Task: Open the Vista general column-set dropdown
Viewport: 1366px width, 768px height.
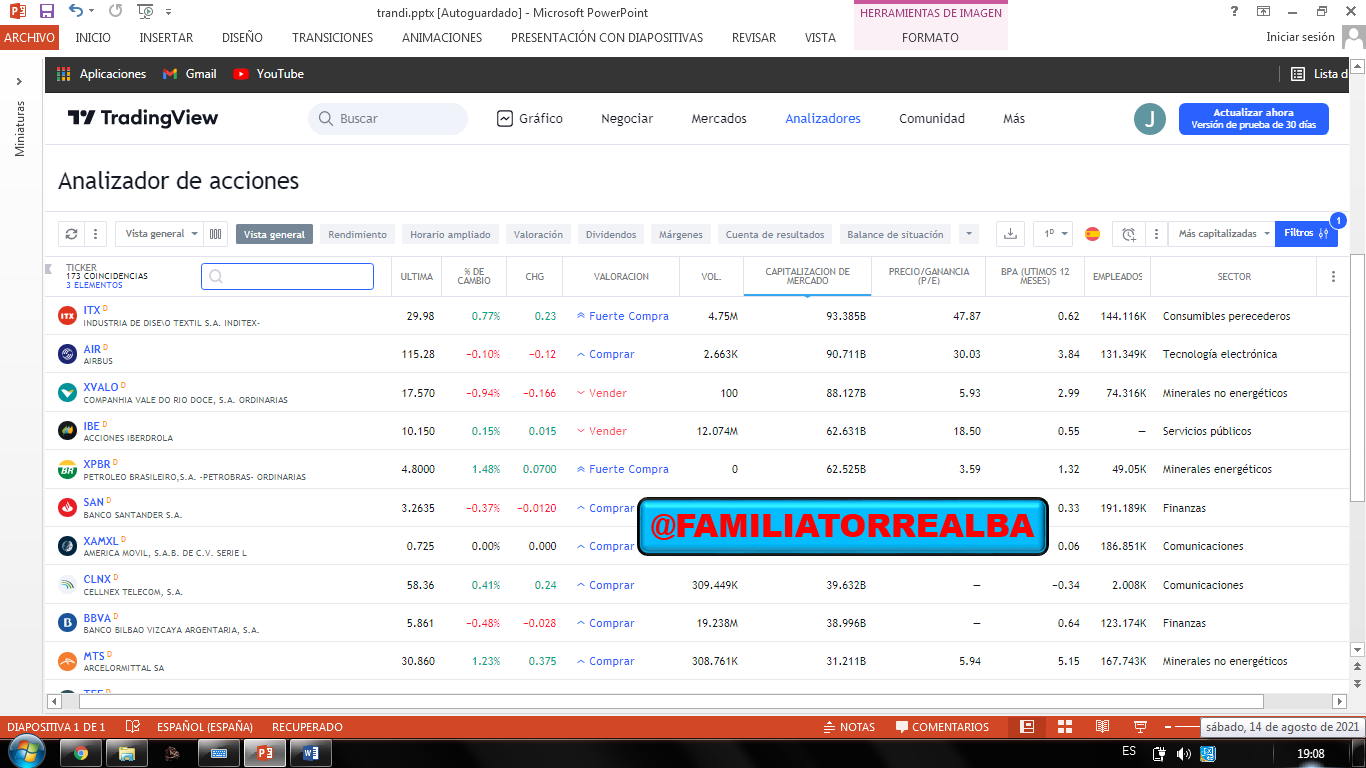Action: pos(160,234)
